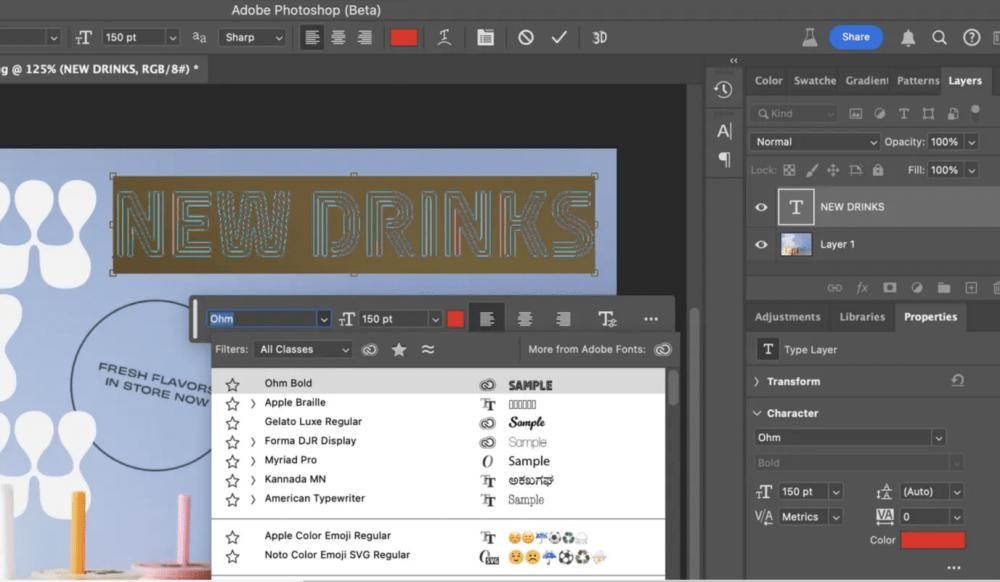Switch to the Patterns tab
This screenshot has width=1000, height=582.
(x=918, y=81)
